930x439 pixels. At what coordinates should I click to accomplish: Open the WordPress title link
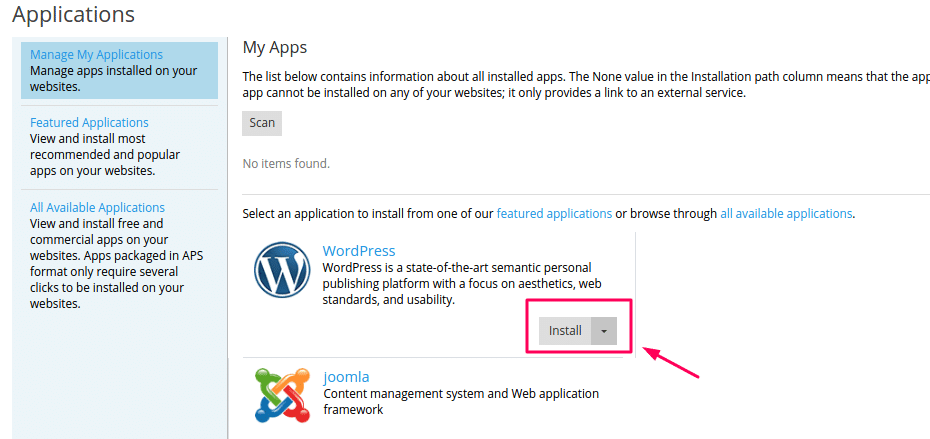(x=359, y=251)
